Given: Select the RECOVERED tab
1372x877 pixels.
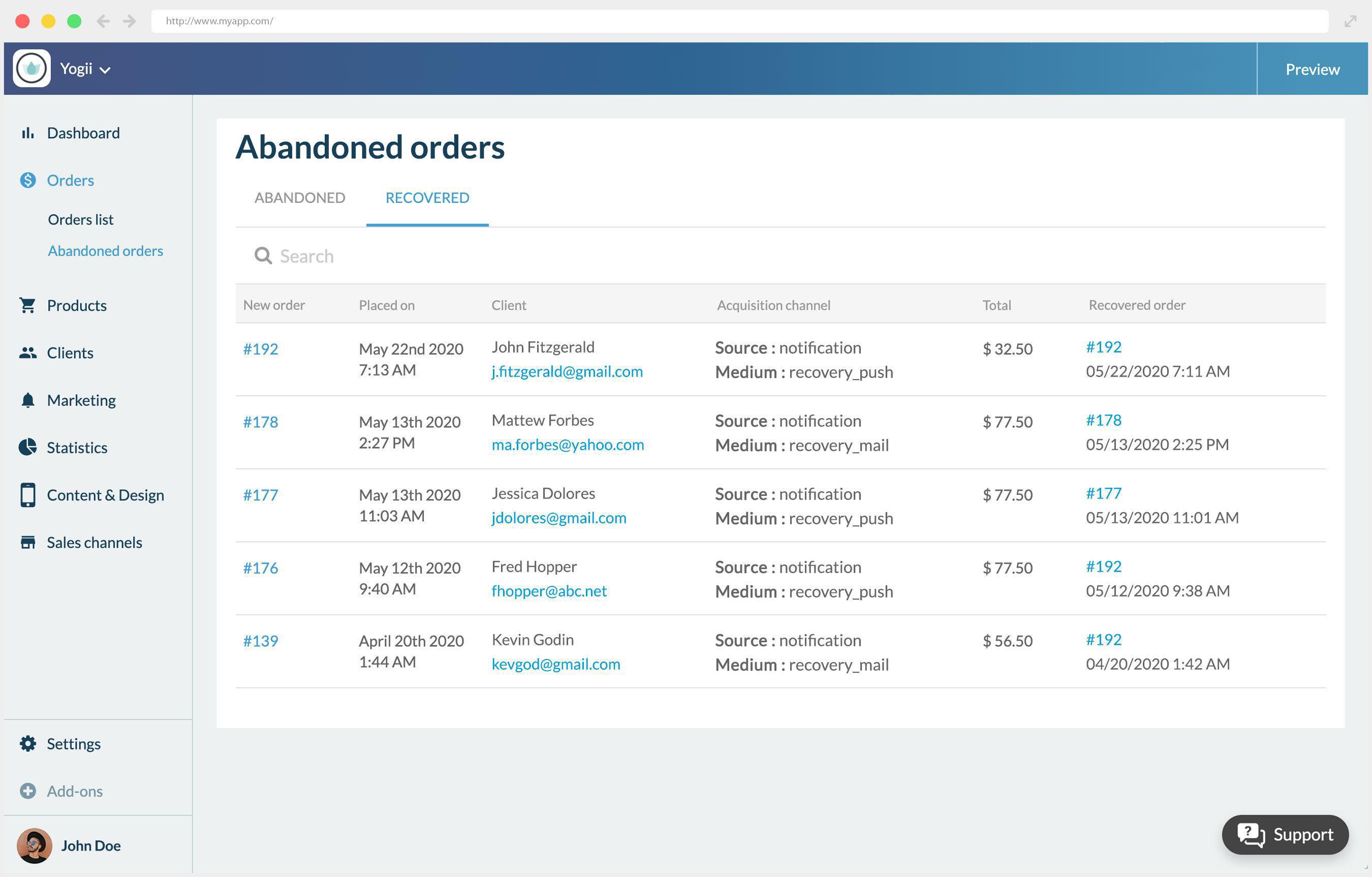Looking at the screenshot, I should (427, 198).
